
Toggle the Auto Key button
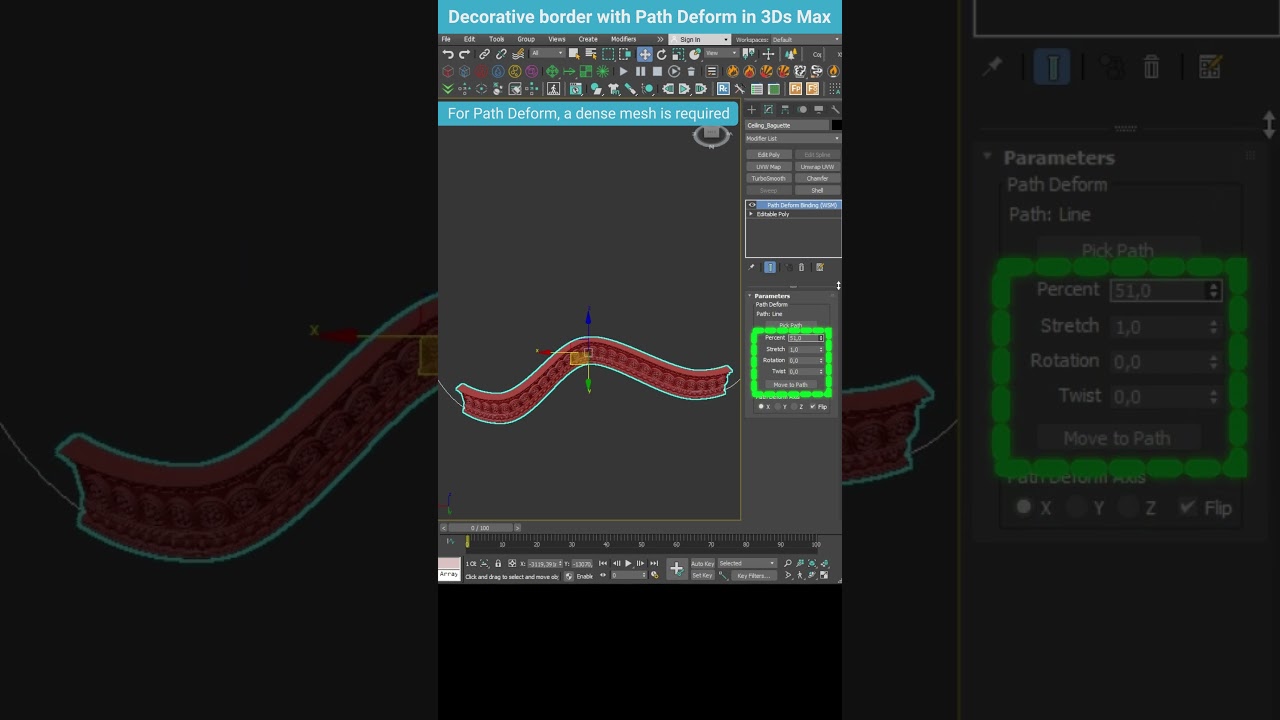(x=703, y=563)
